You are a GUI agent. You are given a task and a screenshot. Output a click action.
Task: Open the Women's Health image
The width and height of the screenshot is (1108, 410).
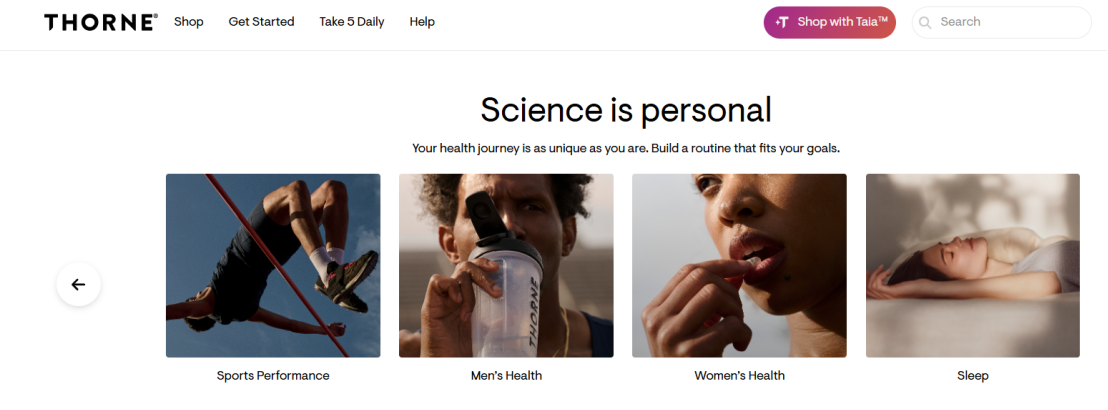coord(739,266)
